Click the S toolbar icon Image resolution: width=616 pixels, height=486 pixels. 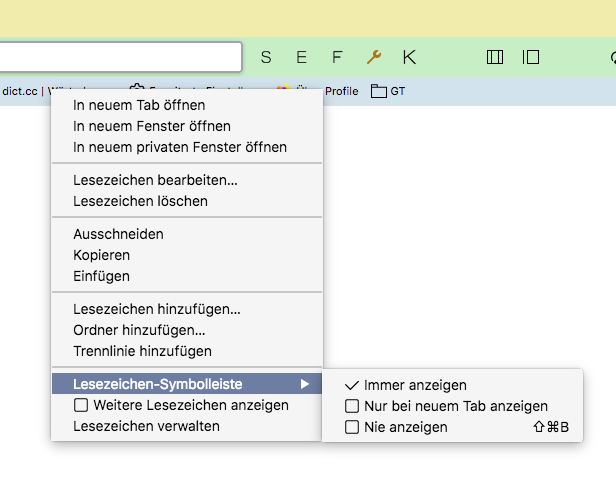pos(266,57)
